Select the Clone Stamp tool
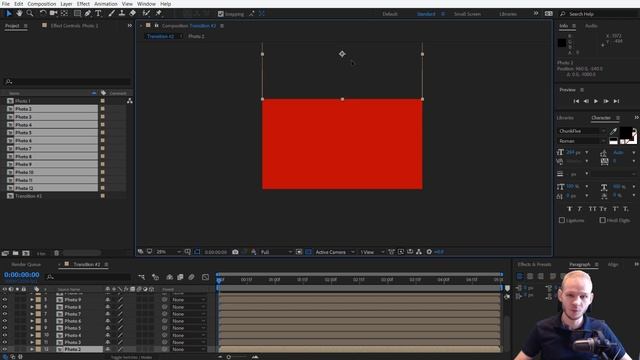 [x=122, y=13]
